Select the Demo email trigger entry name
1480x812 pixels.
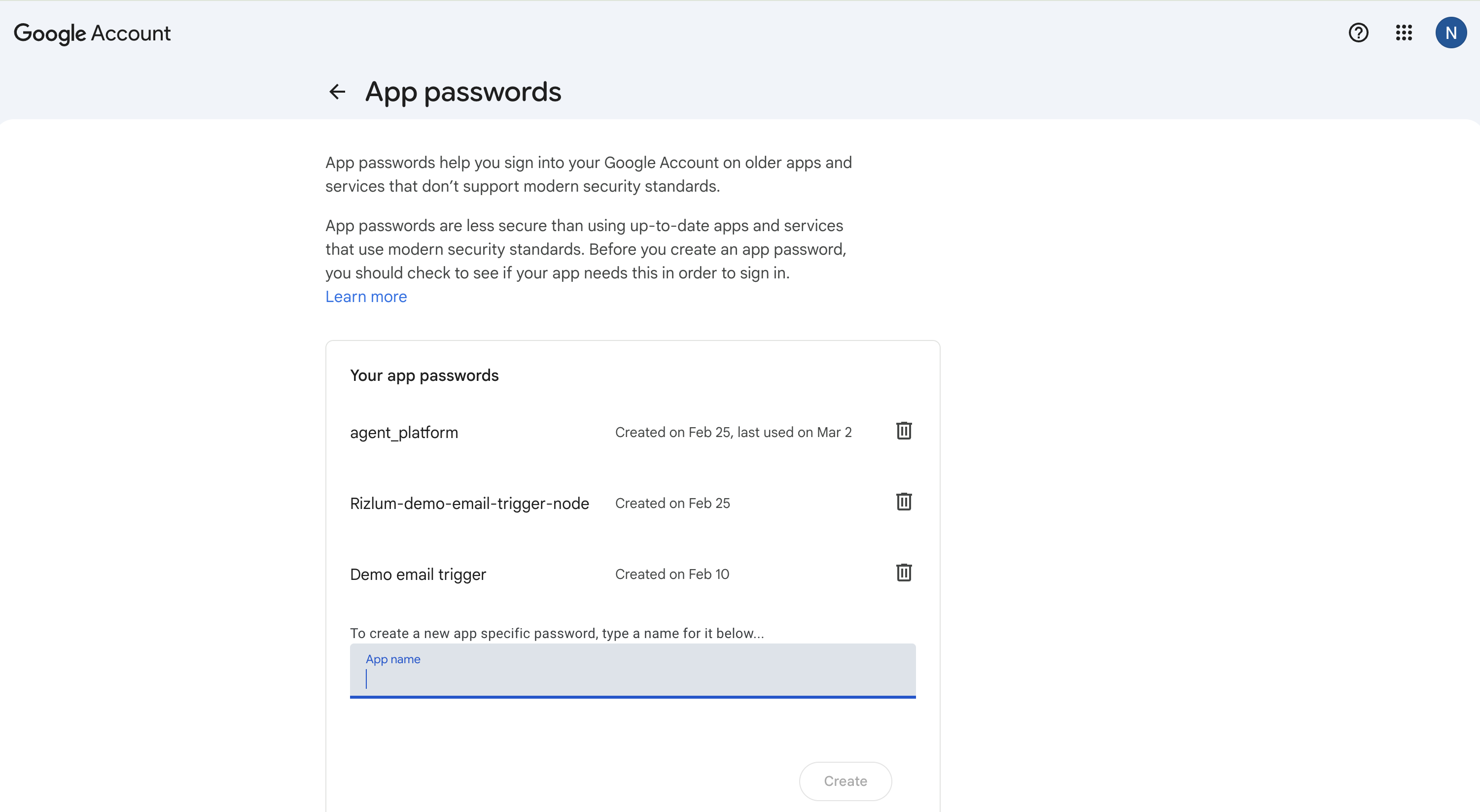tap(418, 574)
